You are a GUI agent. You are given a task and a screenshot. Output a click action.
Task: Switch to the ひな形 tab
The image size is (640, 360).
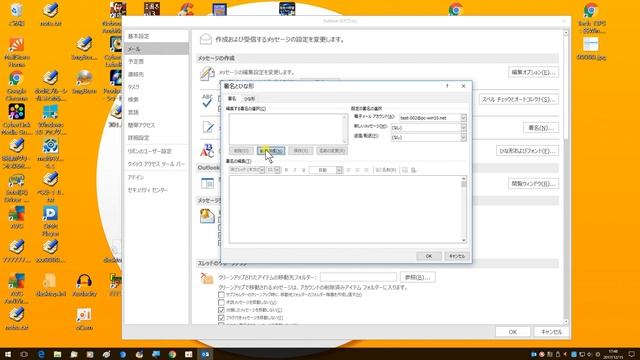click(249, 99)
